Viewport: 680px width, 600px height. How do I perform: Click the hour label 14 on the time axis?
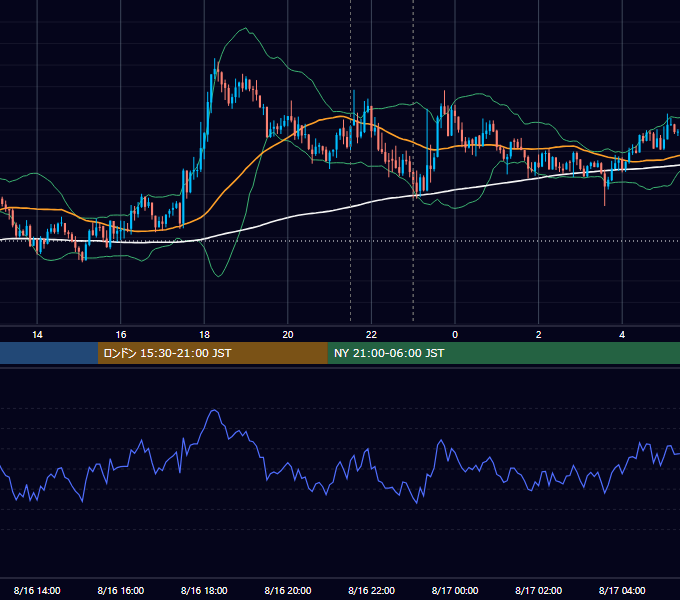pos(37,335)
